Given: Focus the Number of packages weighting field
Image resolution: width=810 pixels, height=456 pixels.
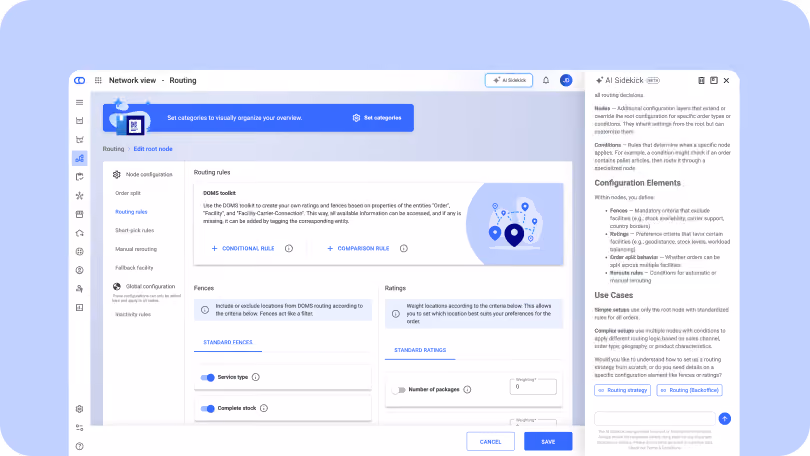Looking at the screenshot, I should coord(533,387).
